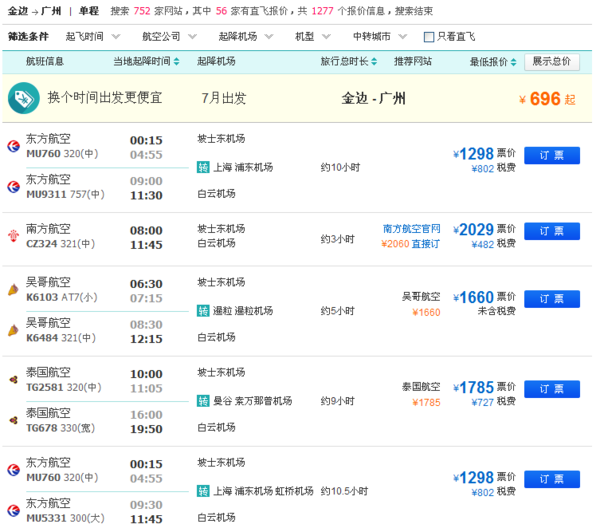
Task: Click the 吴哥航空 logo beside K6103
Action: point(13,290)
